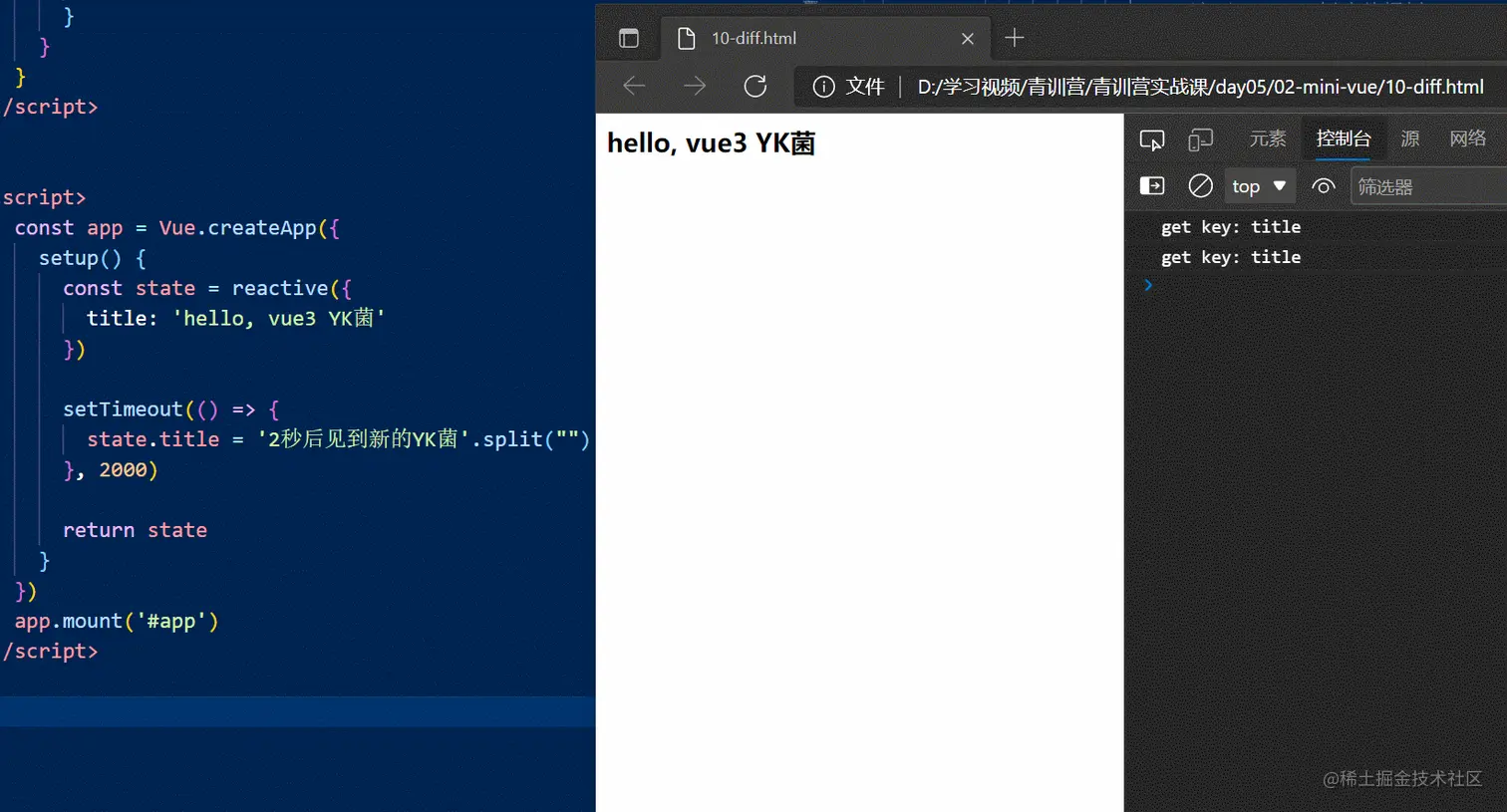Open the 网络 panel in DevTools
Image resolution: width=1507 pixels, height=812 pixels.
click(x=1467, y=139)
